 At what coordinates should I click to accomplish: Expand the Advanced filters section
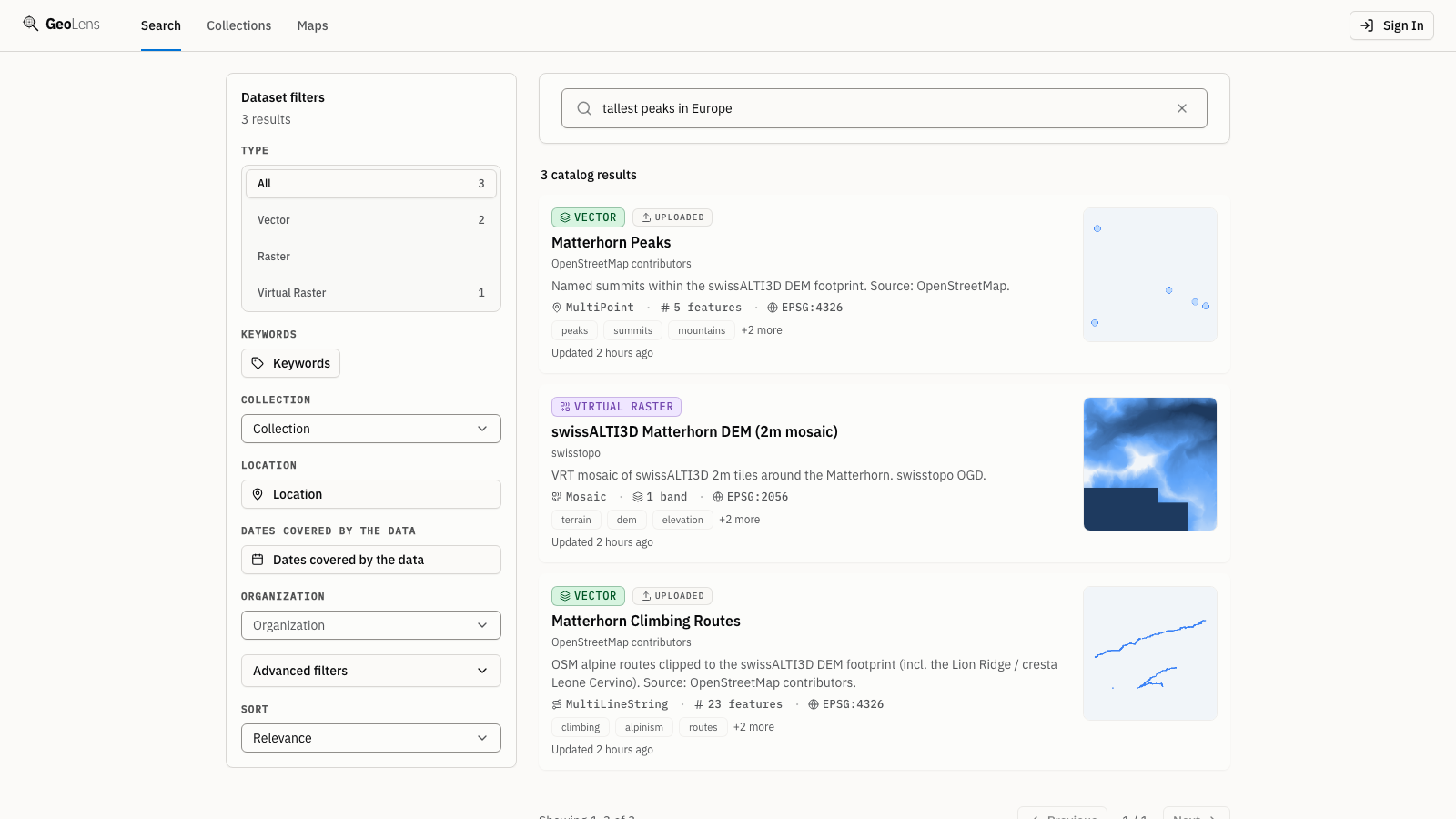pyautogui.click(x=371, y=671)
